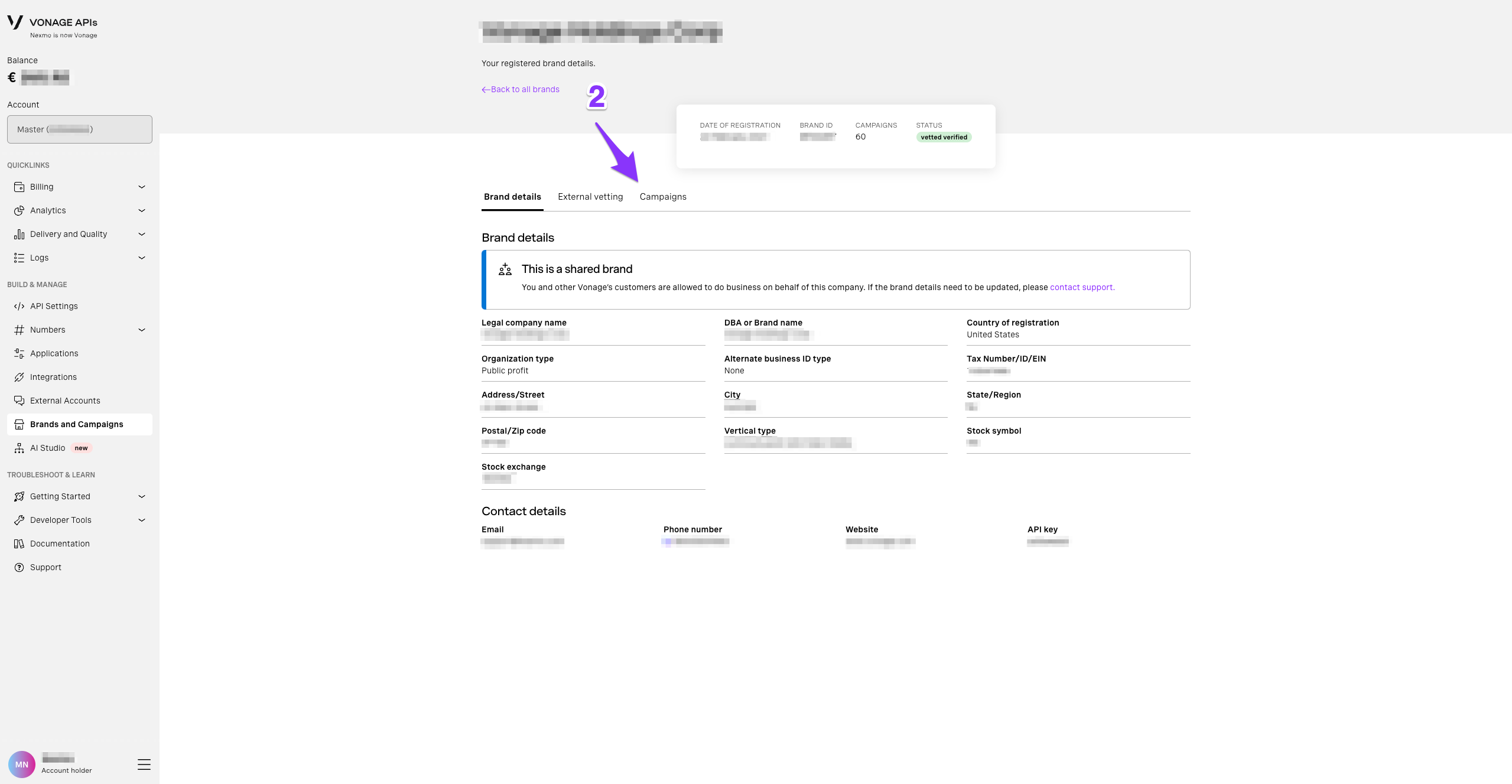Open External Accounts in the sidebar
The width and height of the screenshot is (1512, 784).
tap(65, 400)
